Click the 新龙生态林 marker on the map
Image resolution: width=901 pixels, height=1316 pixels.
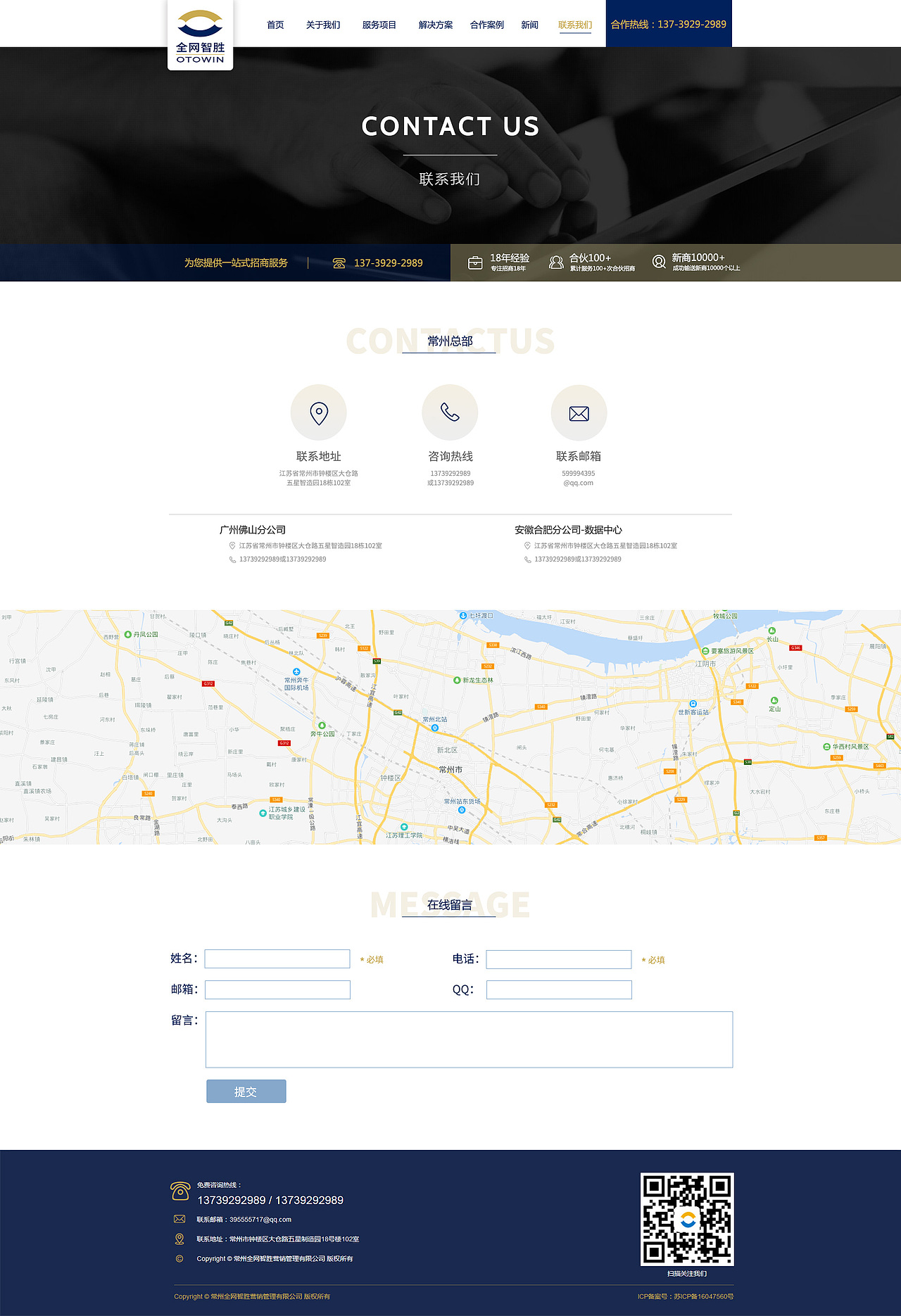coord(457,681)
